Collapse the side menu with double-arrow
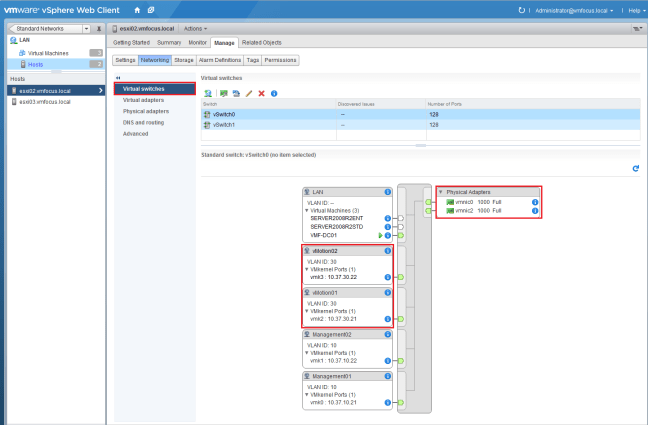Image resolution: width=648 pixels, height=425 pixels. pos(118,77)
